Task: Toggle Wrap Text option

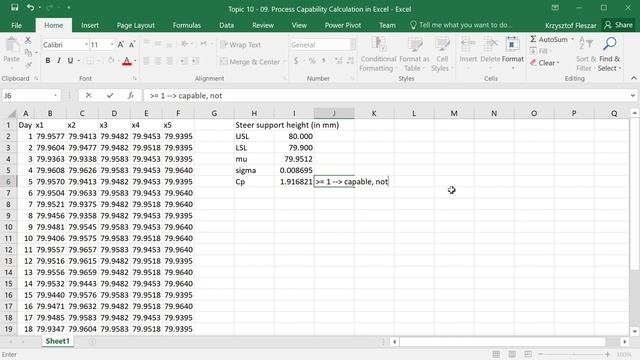Action: [x=240, y=44]
